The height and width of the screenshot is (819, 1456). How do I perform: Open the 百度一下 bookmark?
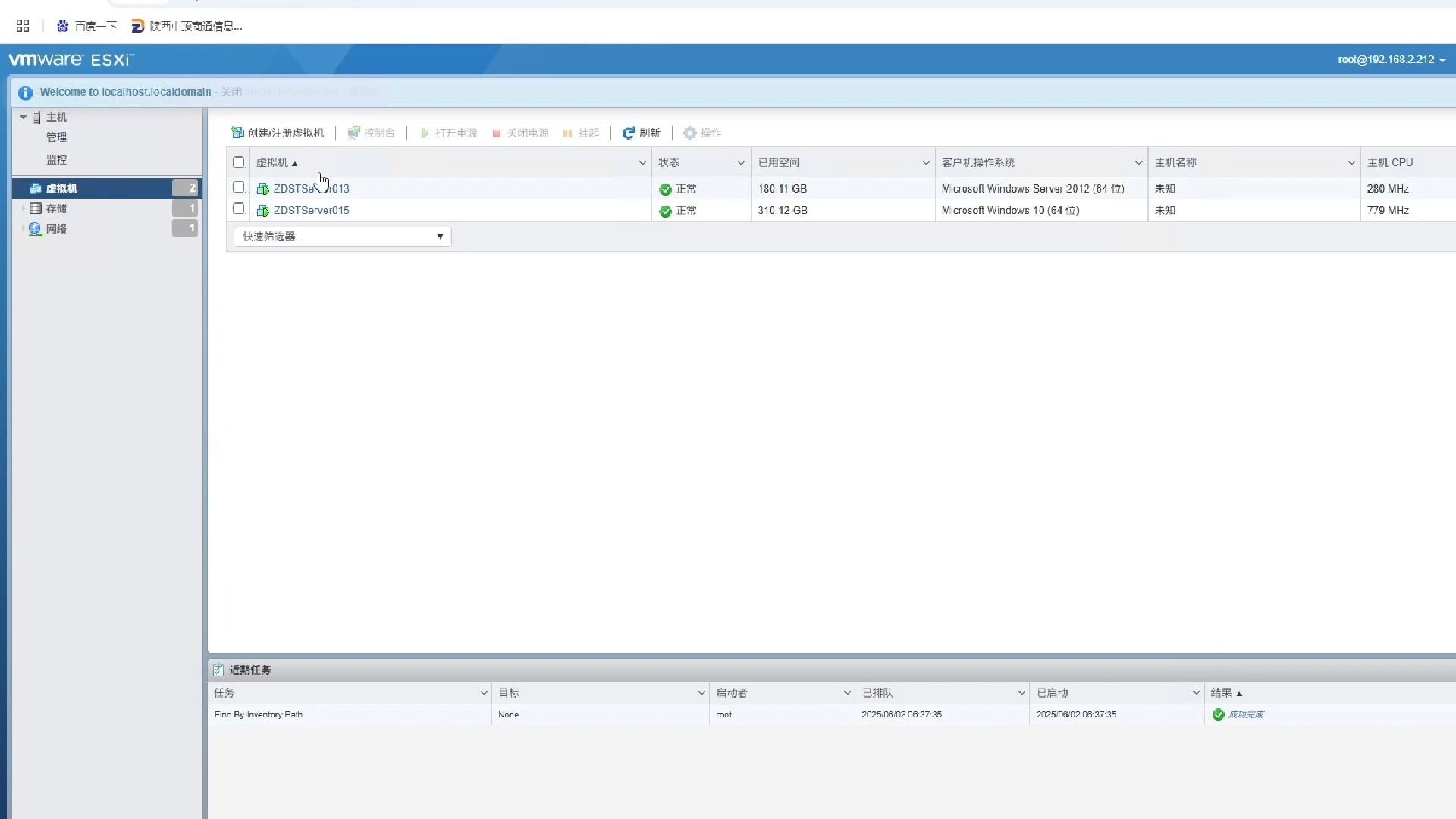(87, 27)
